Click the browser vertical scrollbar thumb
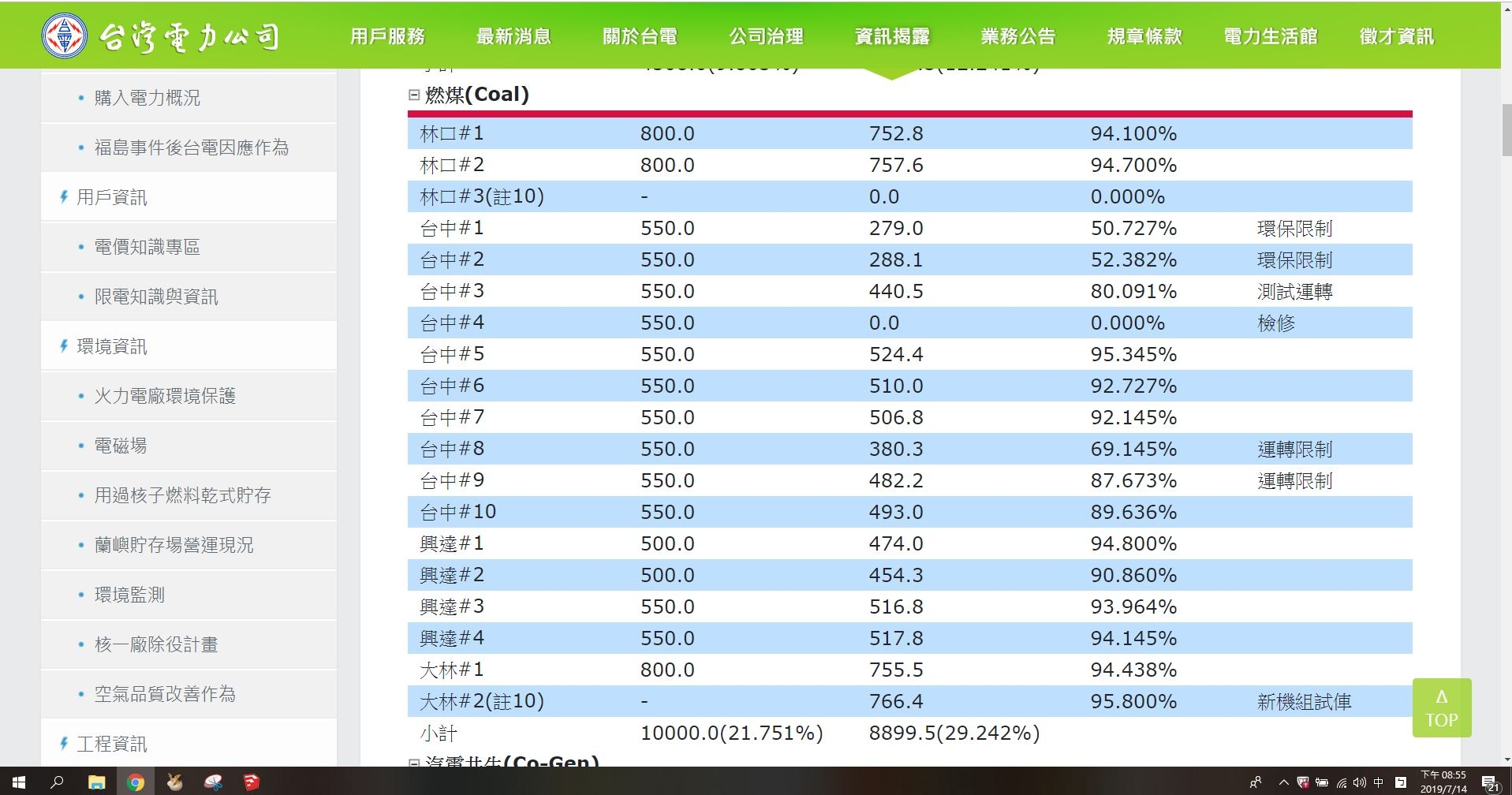This screenshot has width=1512, height=795. [x=1506, y=130]
